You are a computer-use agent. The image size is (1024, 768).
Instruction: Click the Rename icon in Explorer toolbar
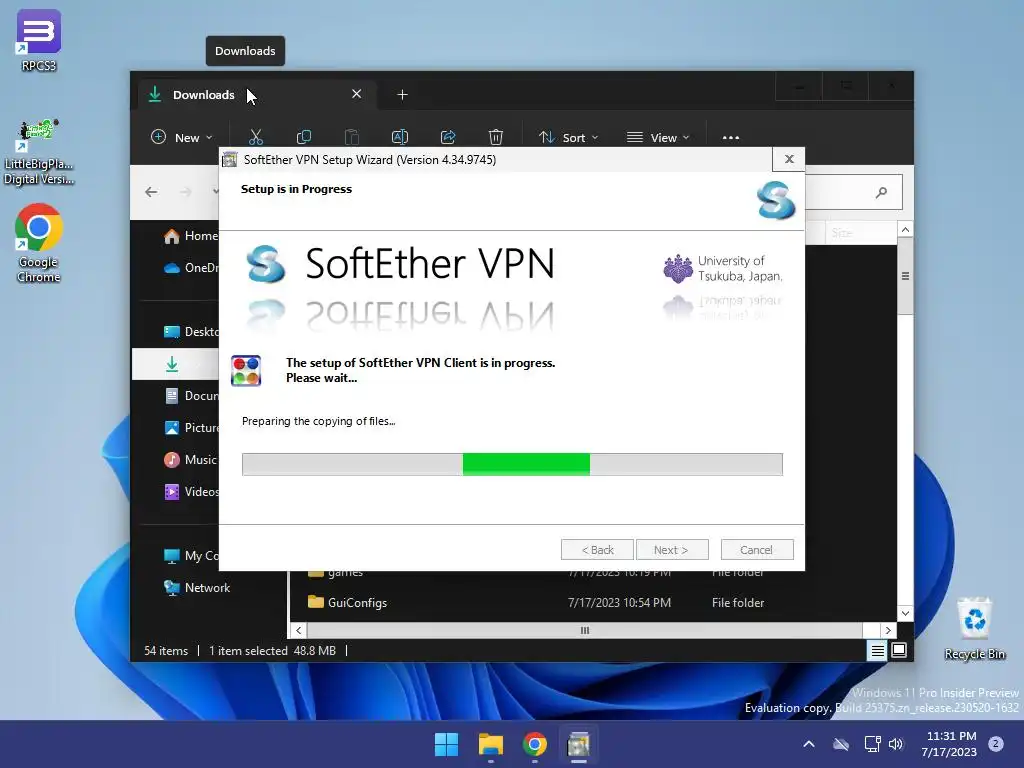point(400,137)
